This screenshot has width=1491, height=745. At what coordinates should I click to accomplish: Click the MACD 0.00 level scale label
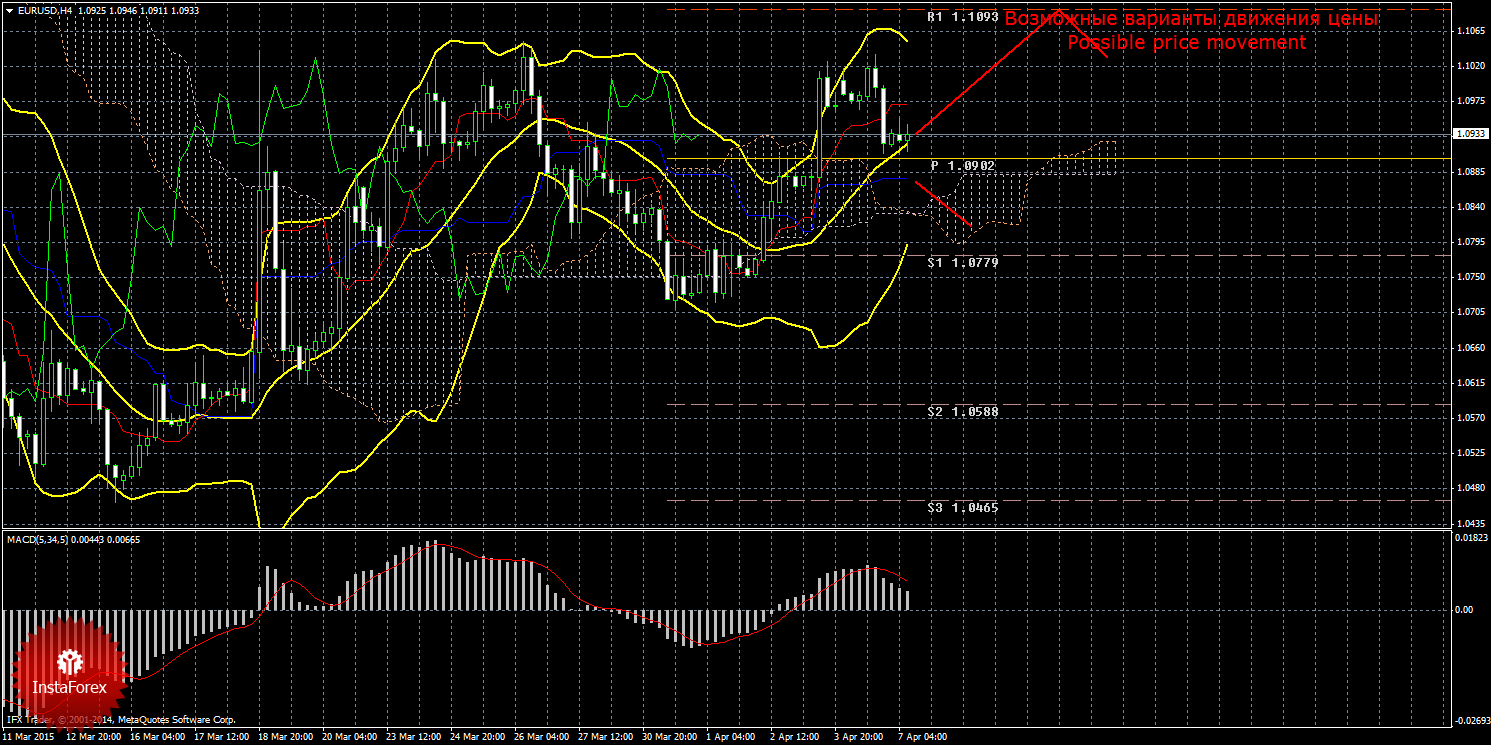[x=1462, y=609]
